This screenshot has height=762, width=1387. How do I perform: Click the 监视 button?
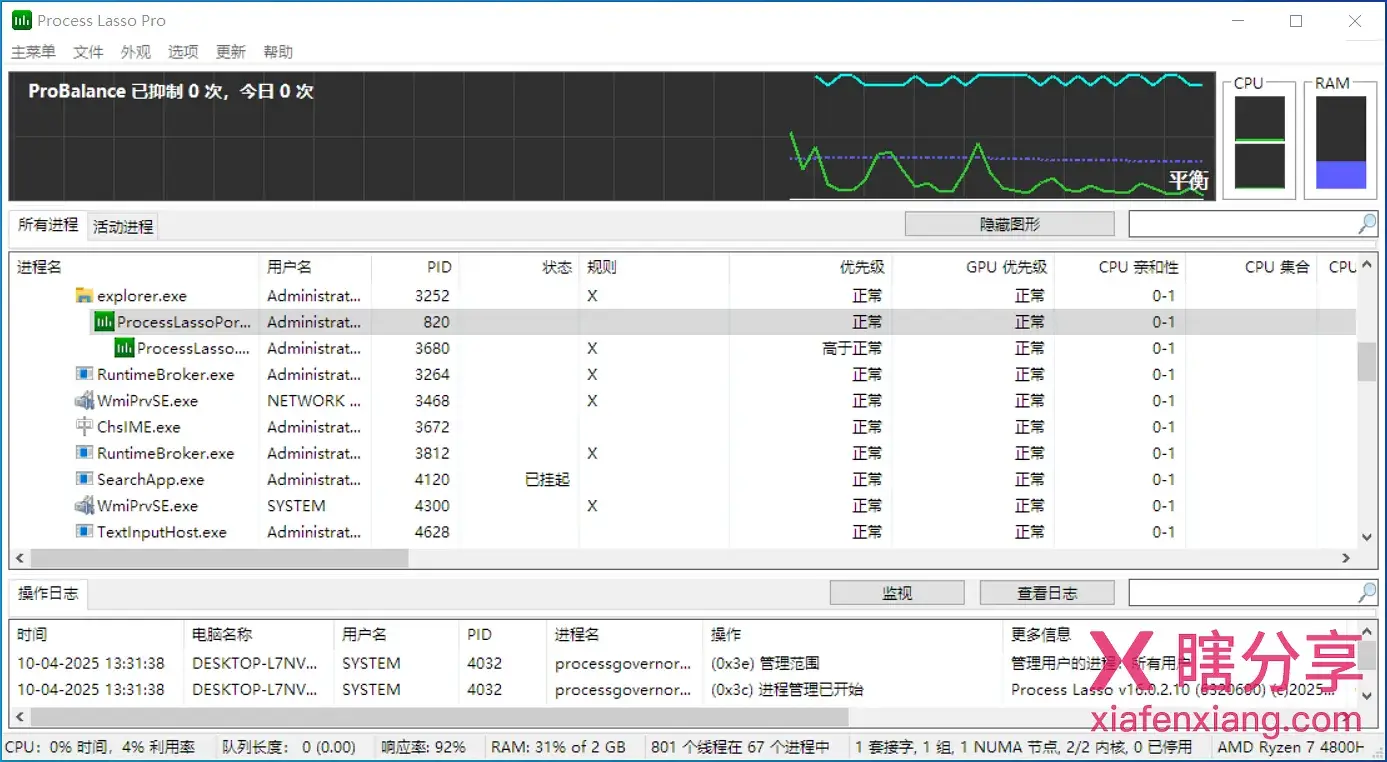coord(897,593)
